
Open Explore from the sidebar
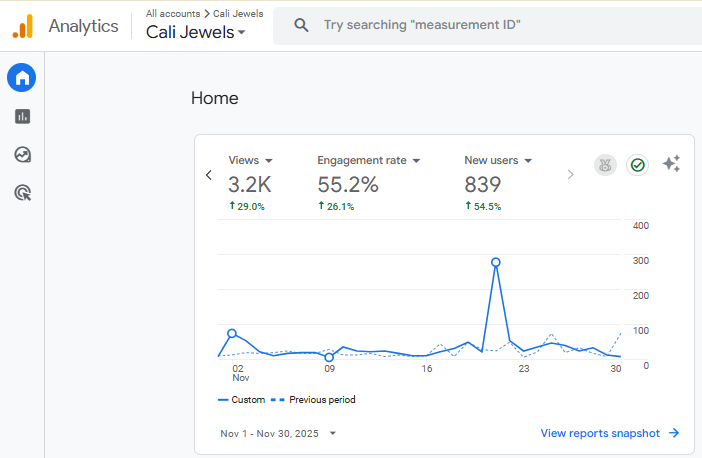coord(22,154)
